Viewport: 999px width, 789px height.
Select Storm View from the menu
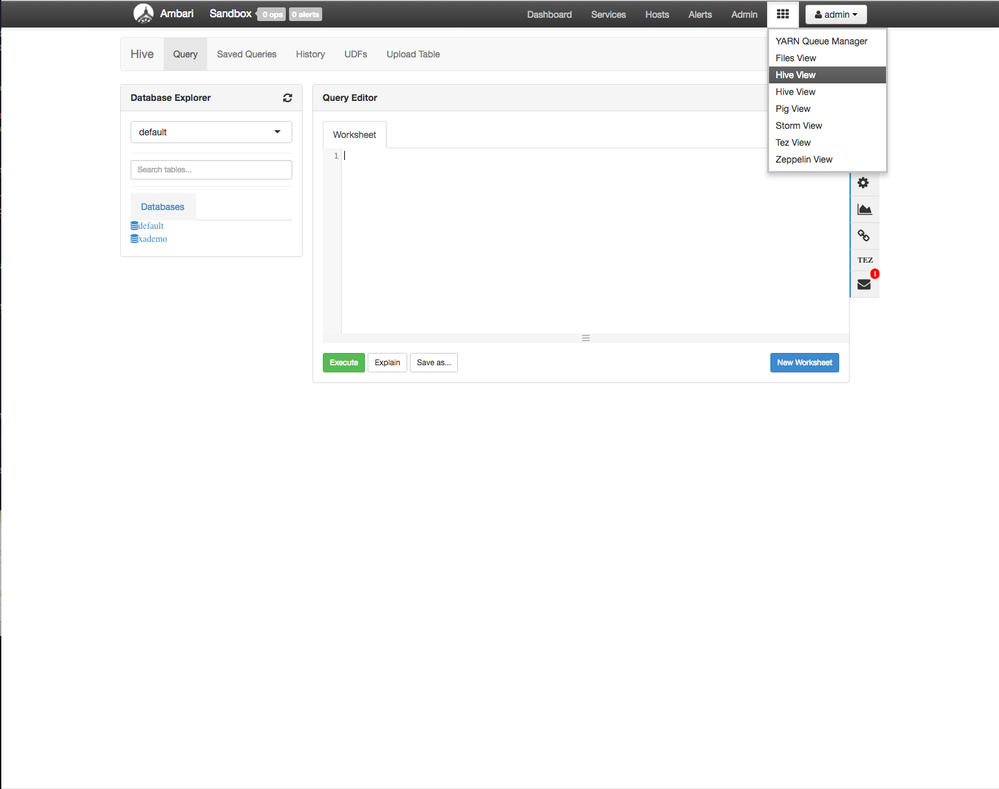click(x=827, y=126)
